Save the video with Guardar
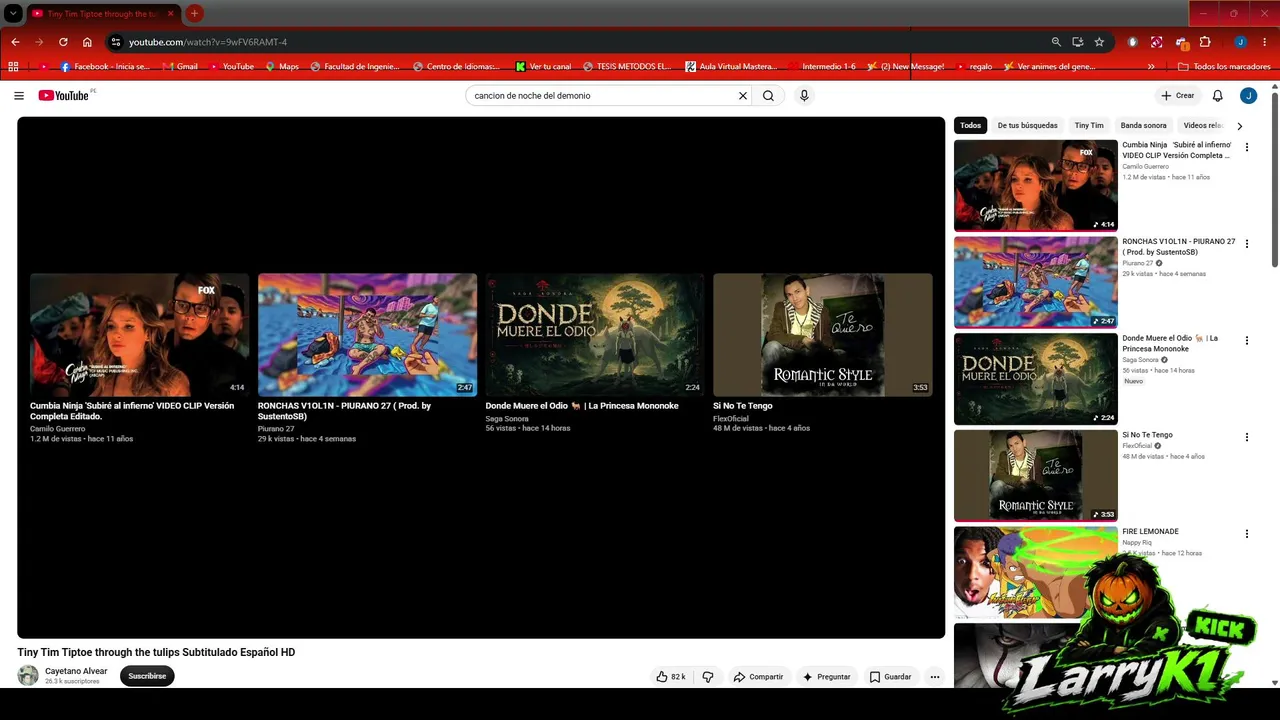The height and width of the screenshot is (720, 1280). (x=890, y=677)
